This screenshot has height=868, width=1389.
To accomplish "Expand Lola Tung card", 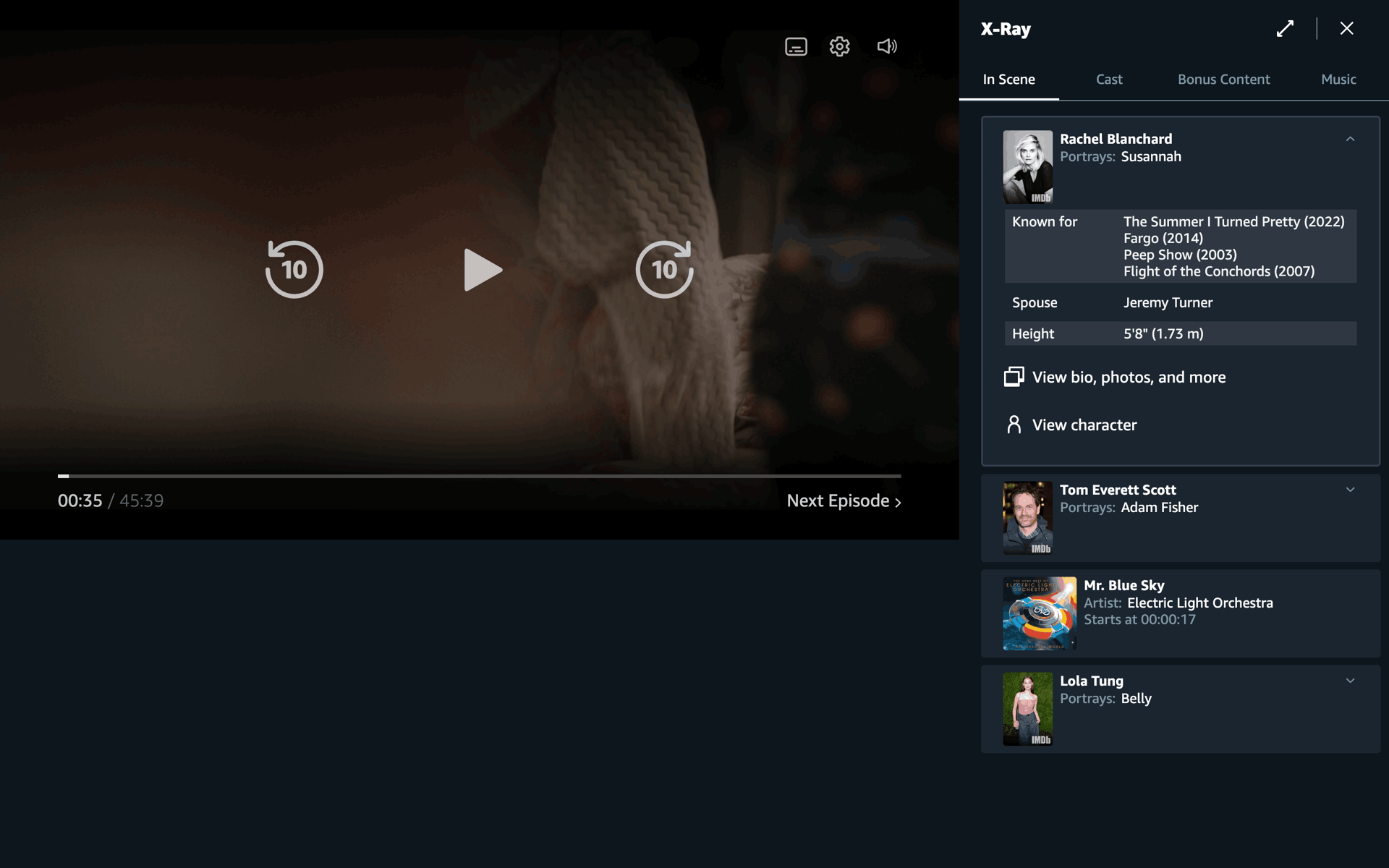I will coord(1350,681).
